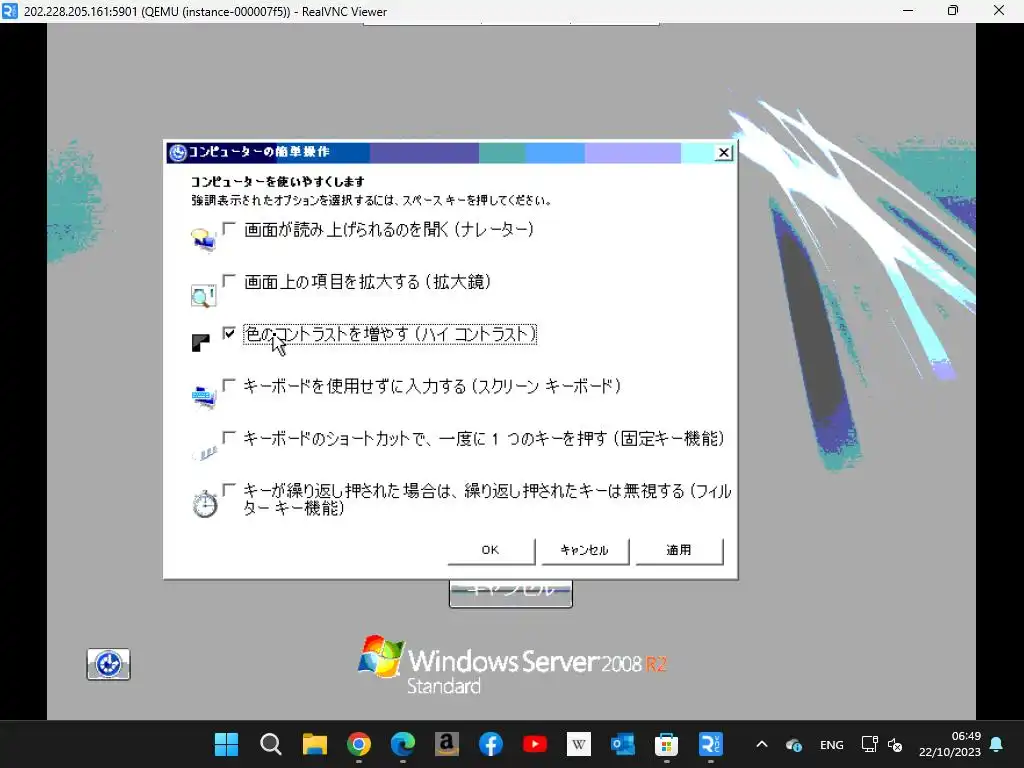Enable the Narrator (ナレーター) checkbox

click(x=229, y=229)
